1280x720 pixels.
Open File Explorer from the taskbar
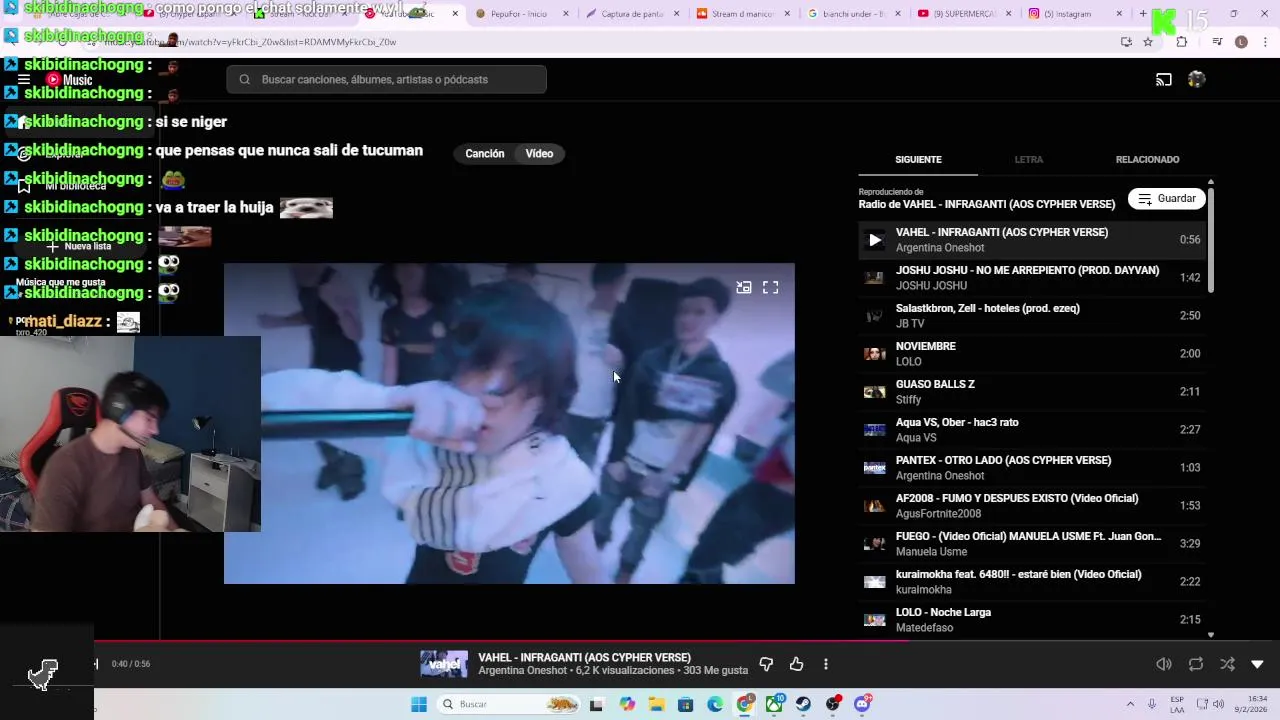[656, 704]
